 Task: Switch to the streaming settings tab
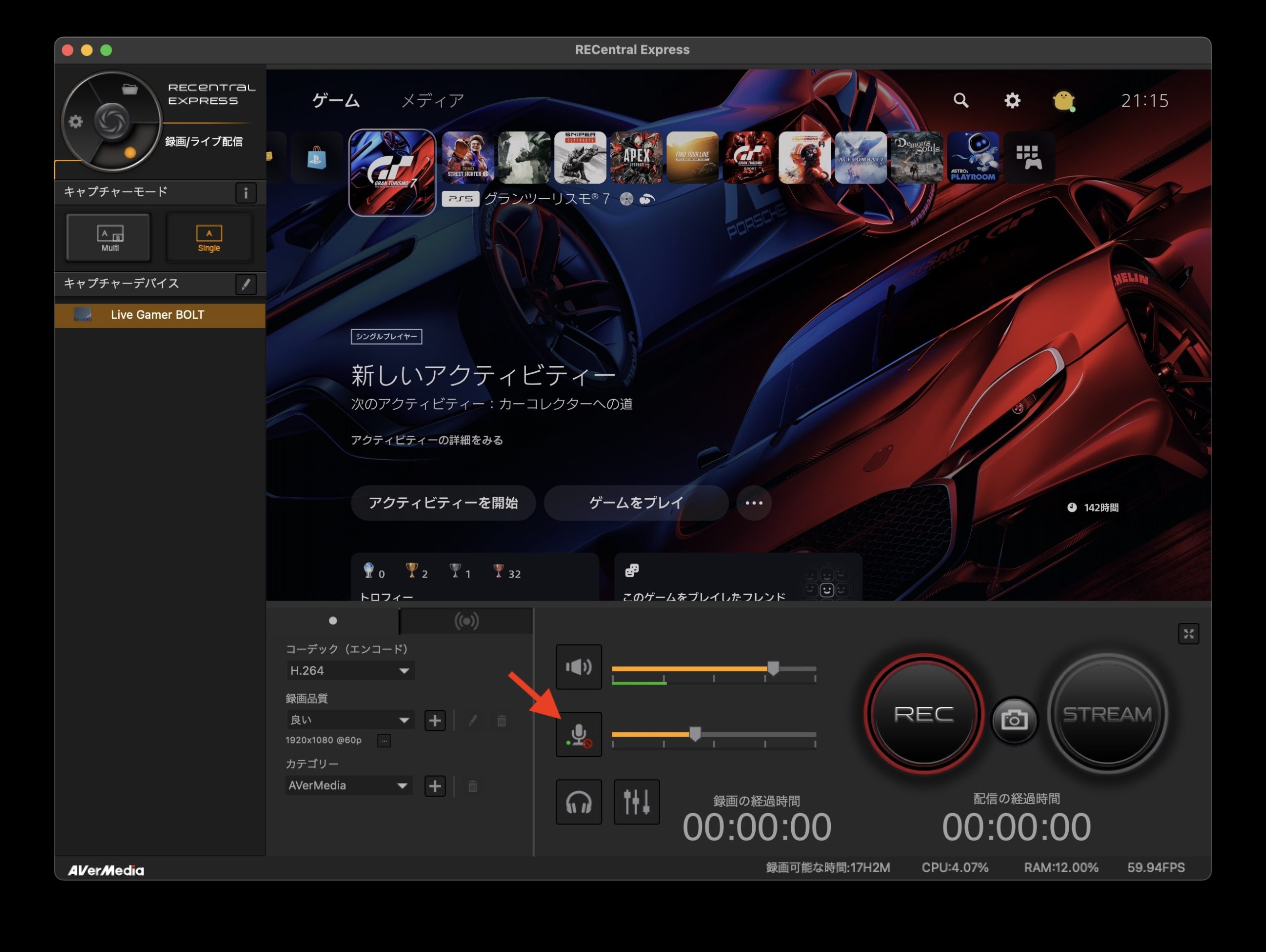coord(466,621)
